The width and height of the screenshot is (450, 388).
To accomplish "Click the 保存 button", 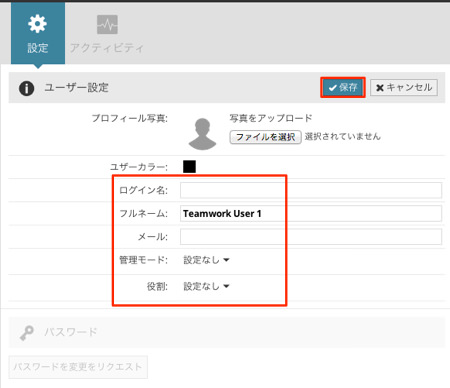I will pos(343,88).
